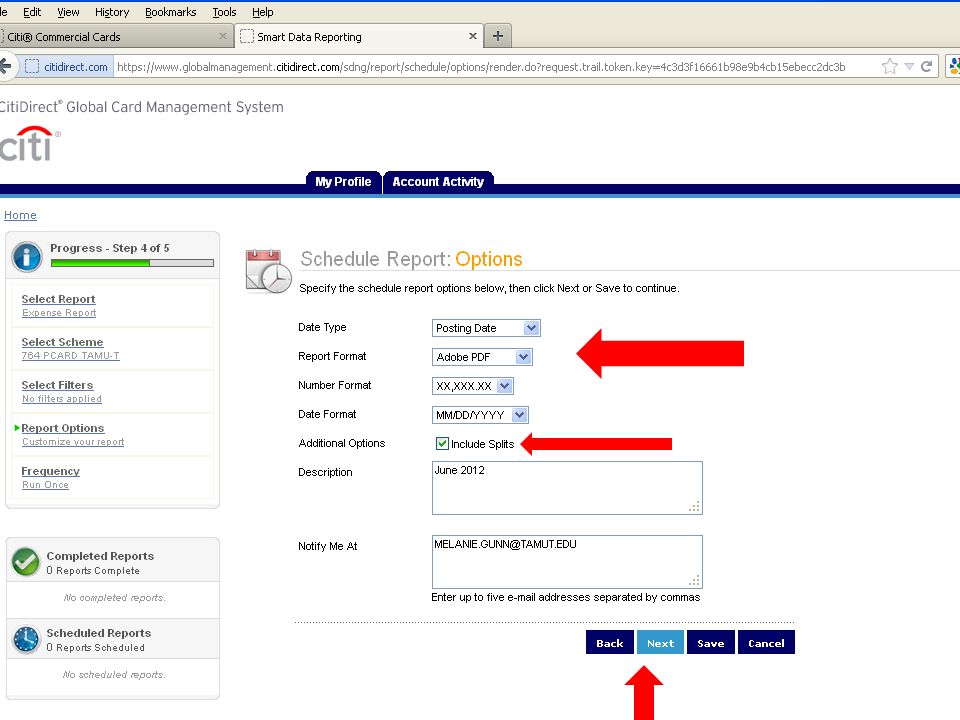Click the Select Report step link
This screenshot has width=960, height=720.
coord(58,299)
